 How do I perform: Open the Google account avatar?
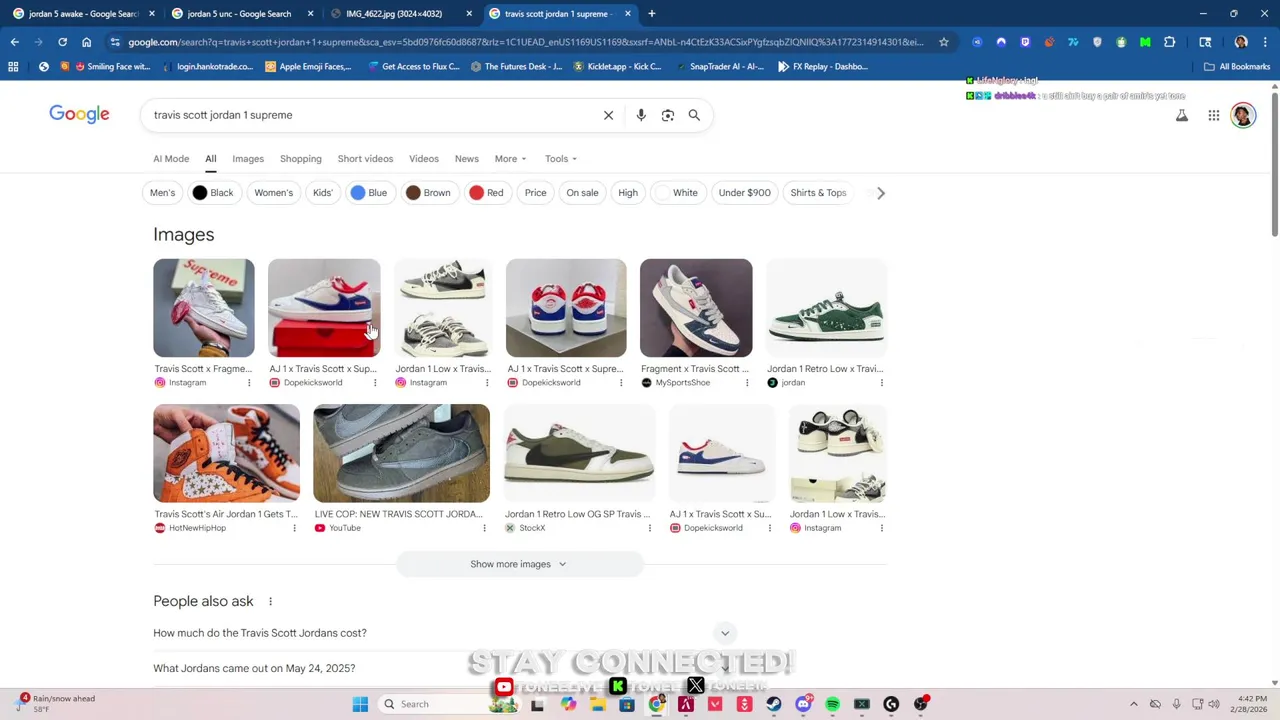point(1243,115)
